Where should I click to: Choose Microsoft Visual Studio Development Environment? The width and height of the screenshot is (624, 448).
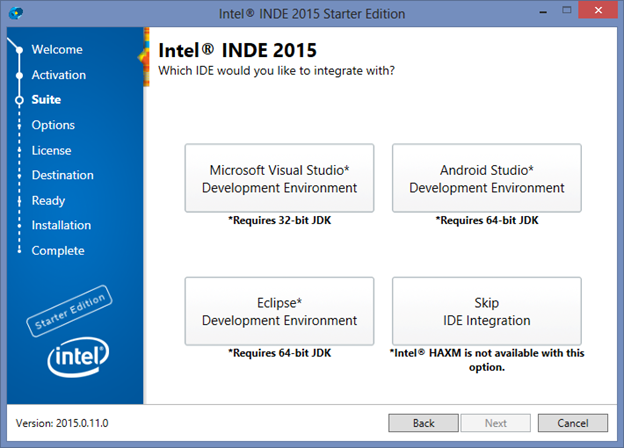[279, 178]
